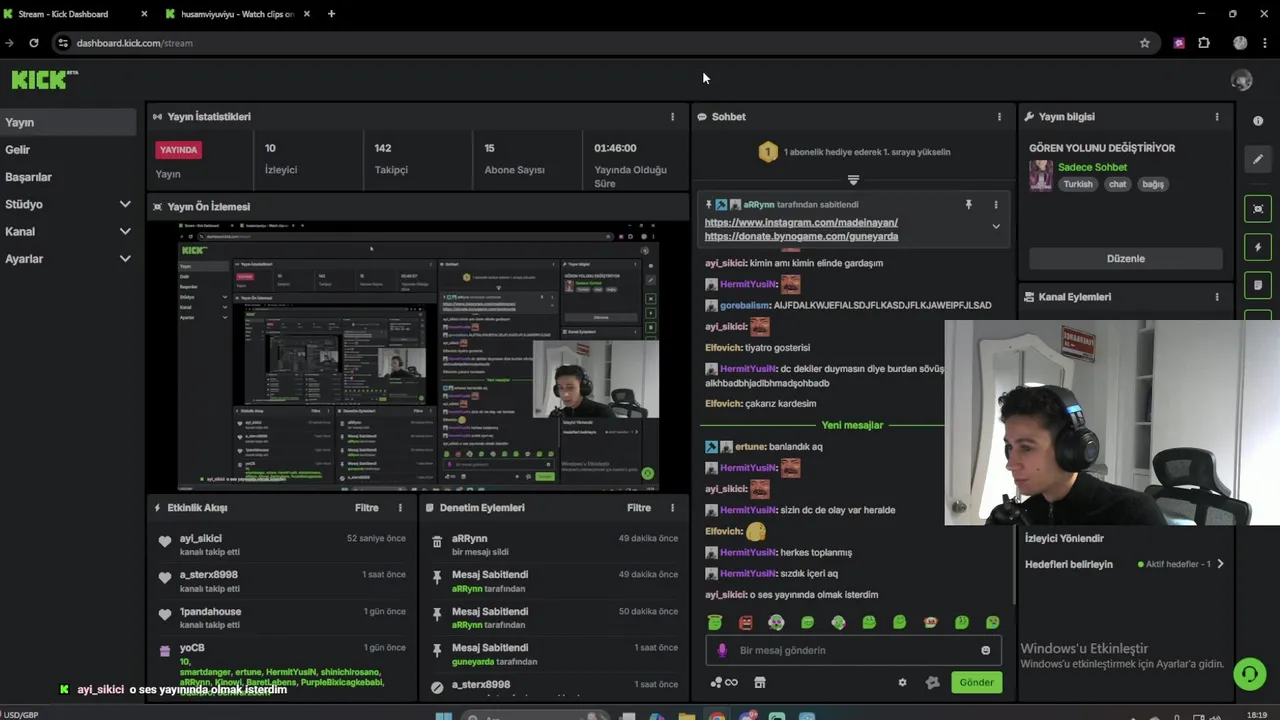
Task: Click the bağış tag
Action: (x=1153, y=184)
